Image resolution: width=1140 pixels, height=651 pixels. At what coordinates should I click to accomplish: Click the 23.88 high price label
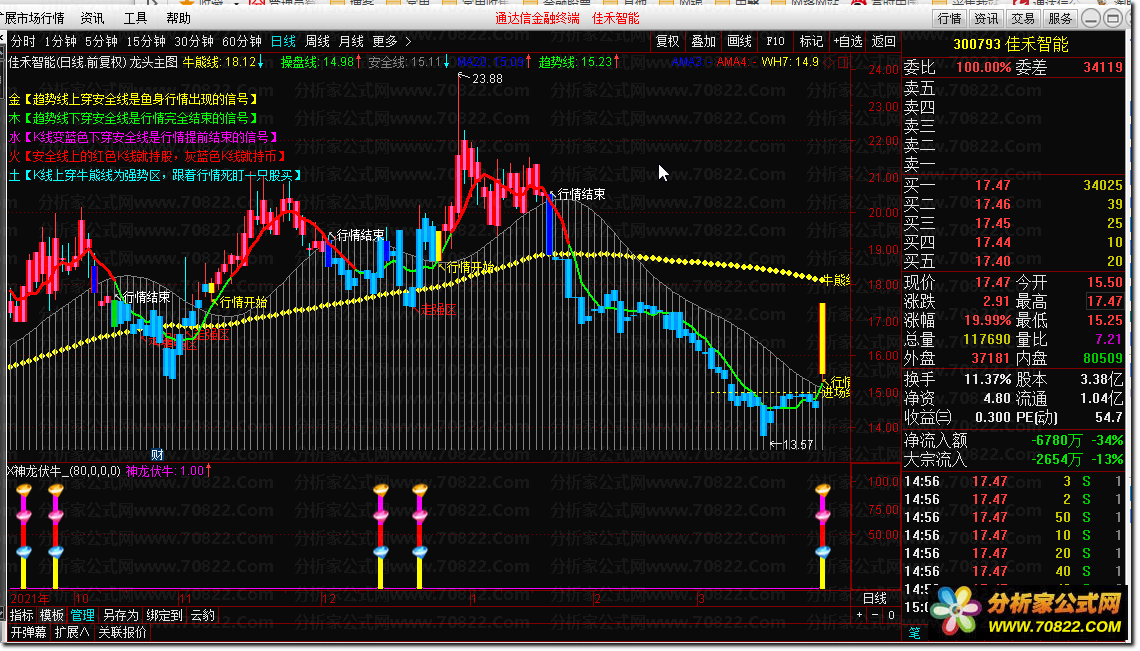487,79
